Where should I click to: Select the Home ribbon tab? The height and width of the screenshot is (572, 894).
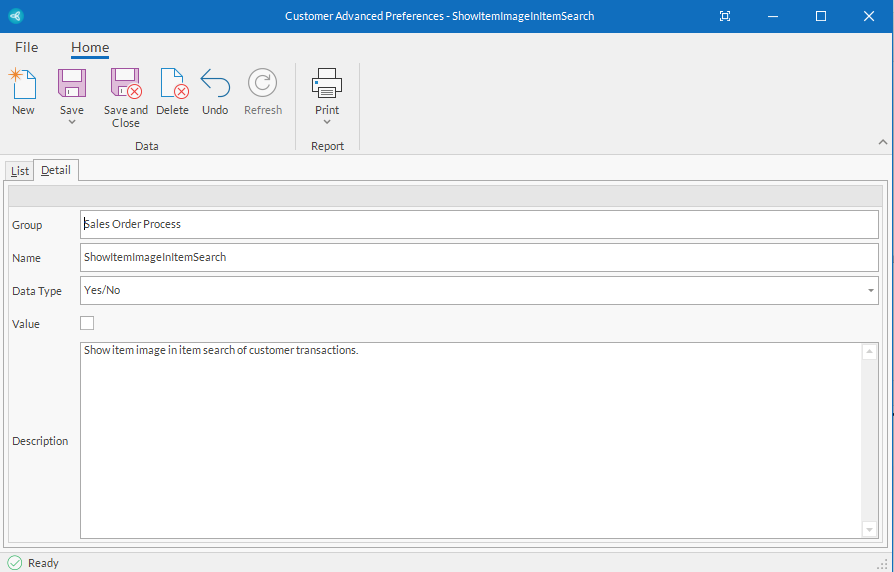tap(90, 48)
